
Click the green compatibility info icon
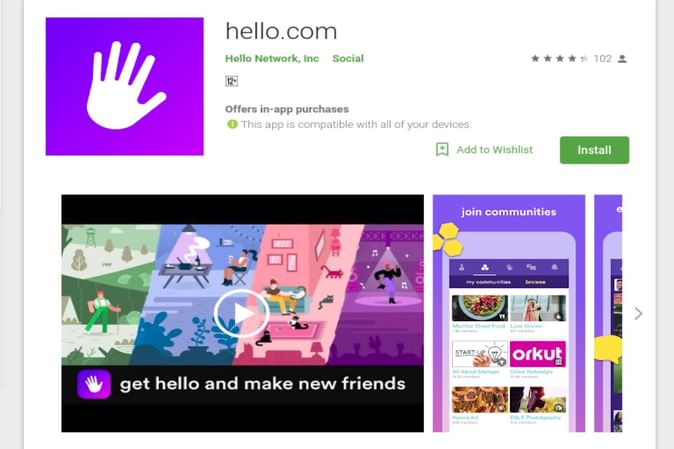click(232, 124)
